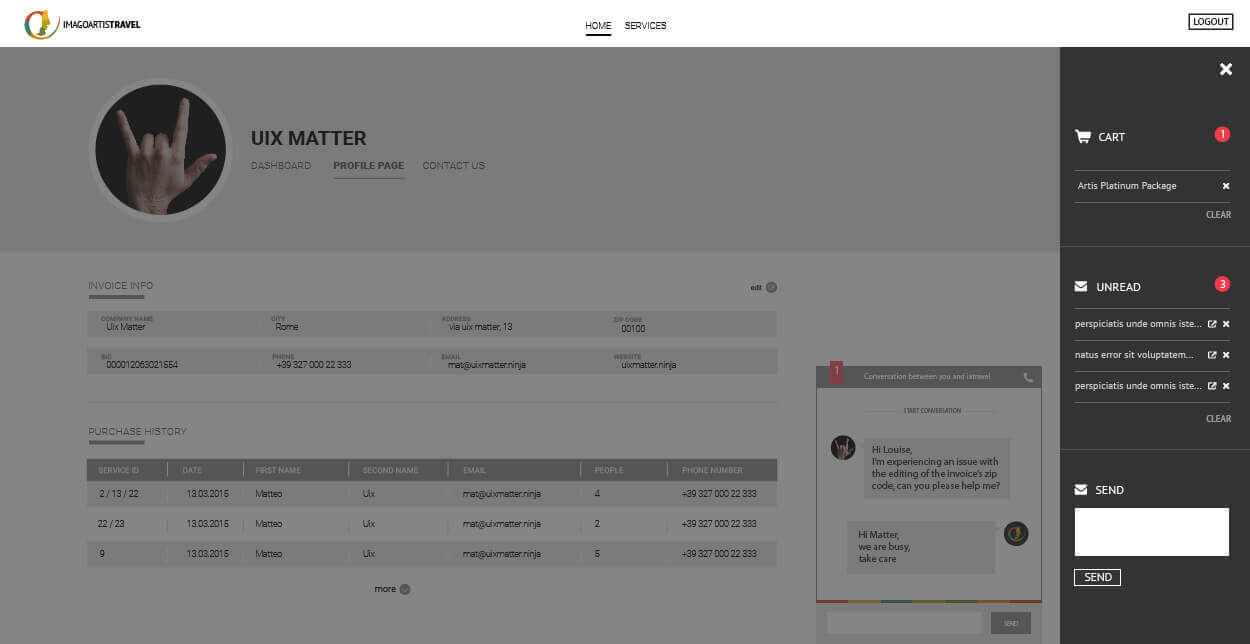Focus the sidebar Send message text area
This screenshot has width=1250, height=644.
pyautogui.click(x=1151, y=531)
